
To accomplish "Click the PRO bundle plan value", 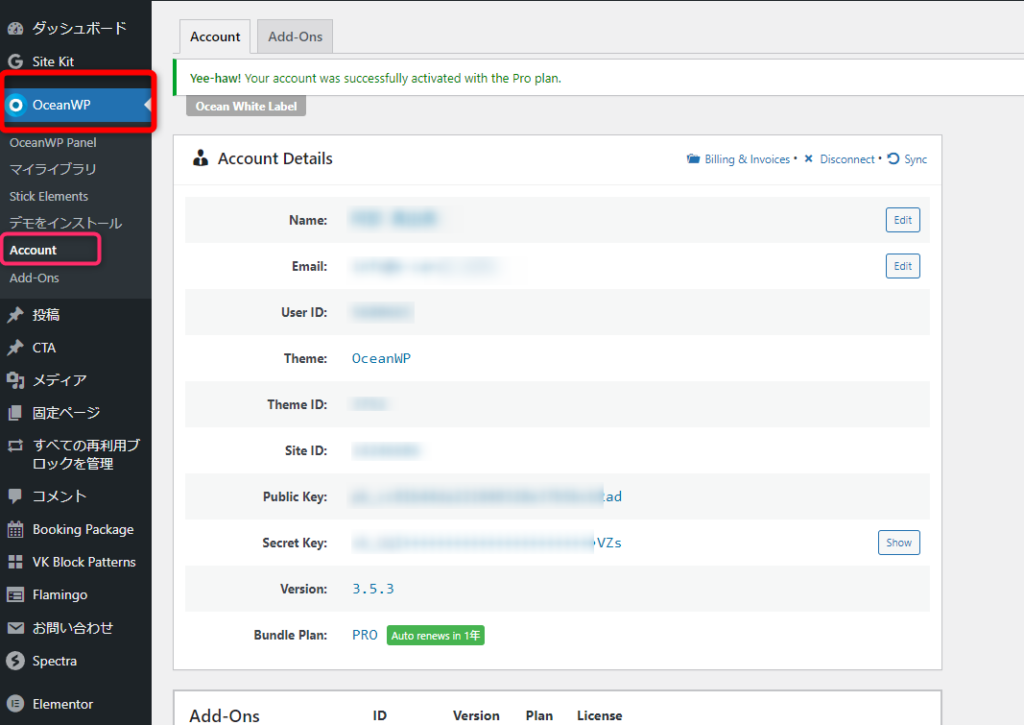I will [365, 635].
